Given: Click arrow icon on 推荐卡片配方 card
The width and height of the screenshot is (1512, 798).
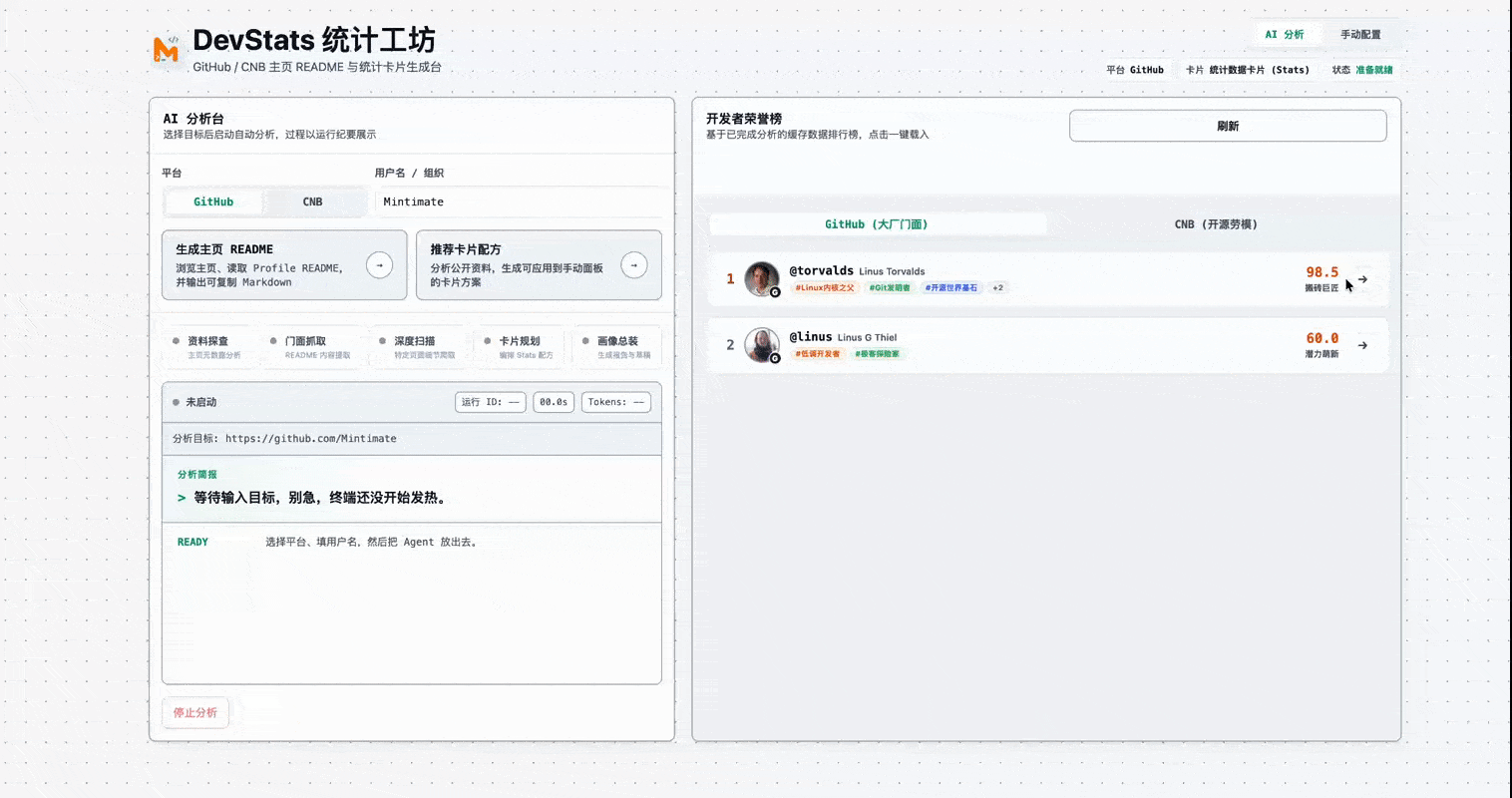Looking at the screenshot, I should point(634,265).
